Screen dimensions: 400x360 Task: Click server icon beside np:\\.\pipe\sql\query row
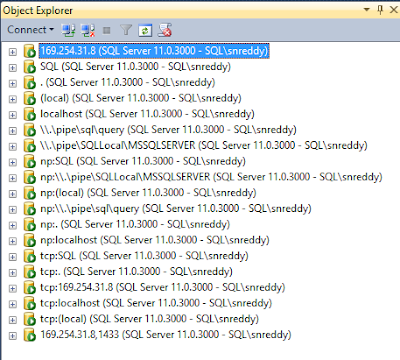point(29,209)
